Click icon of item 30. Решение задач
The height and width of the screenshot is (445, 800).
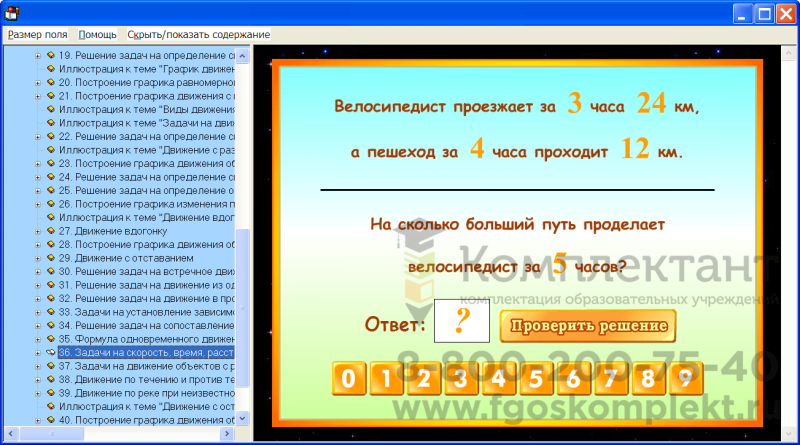coord(51,271)
